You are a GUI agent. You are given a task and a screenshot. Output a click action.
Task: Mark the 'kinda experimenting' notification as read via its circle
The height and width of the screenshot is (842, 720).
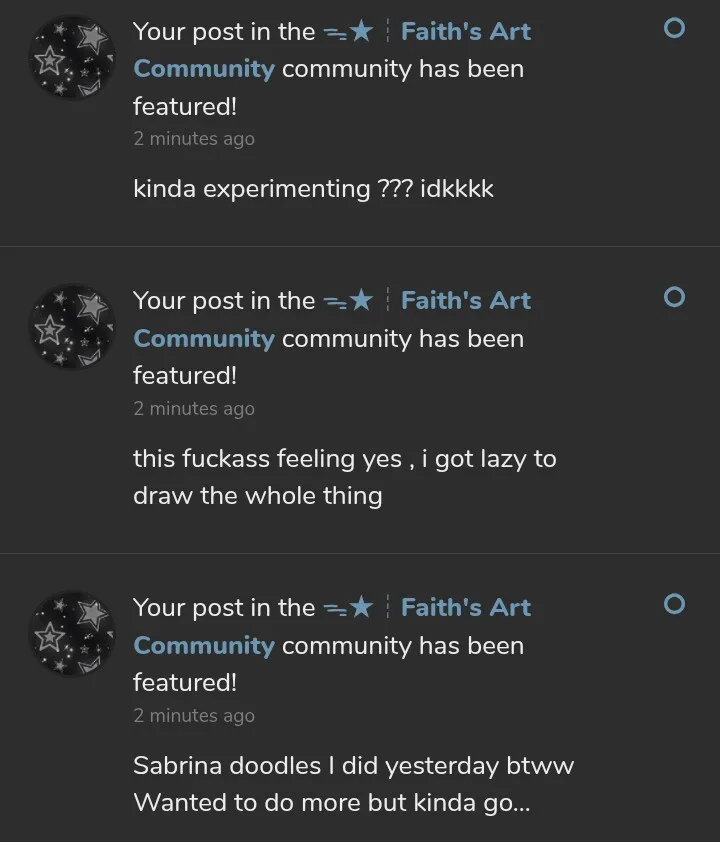pos(674,29)
